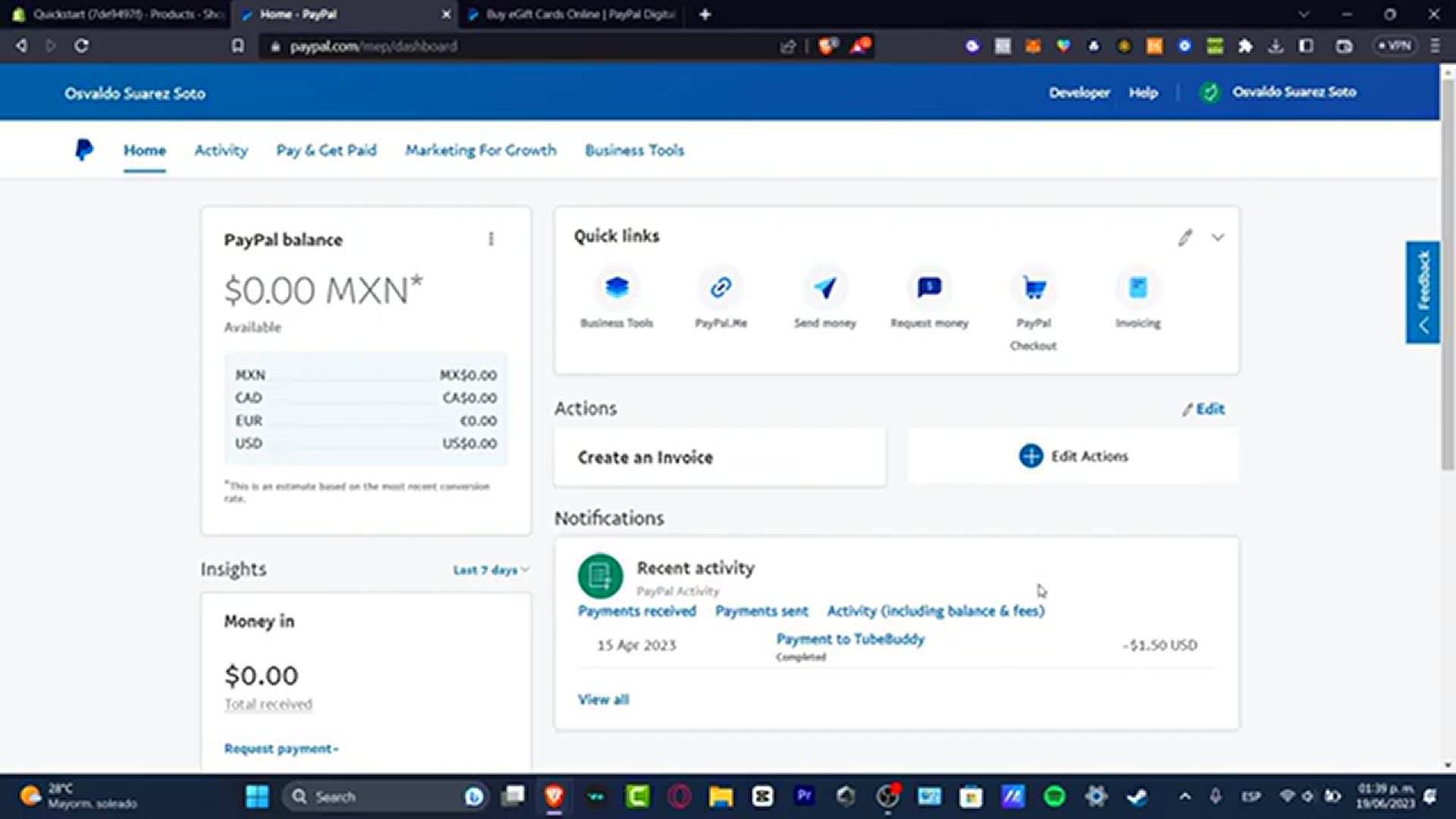Open the browser tab list dropdown arrow
Image resolution: width=1456 pixels, height=819 pixels.
(x=1304, y=14)
